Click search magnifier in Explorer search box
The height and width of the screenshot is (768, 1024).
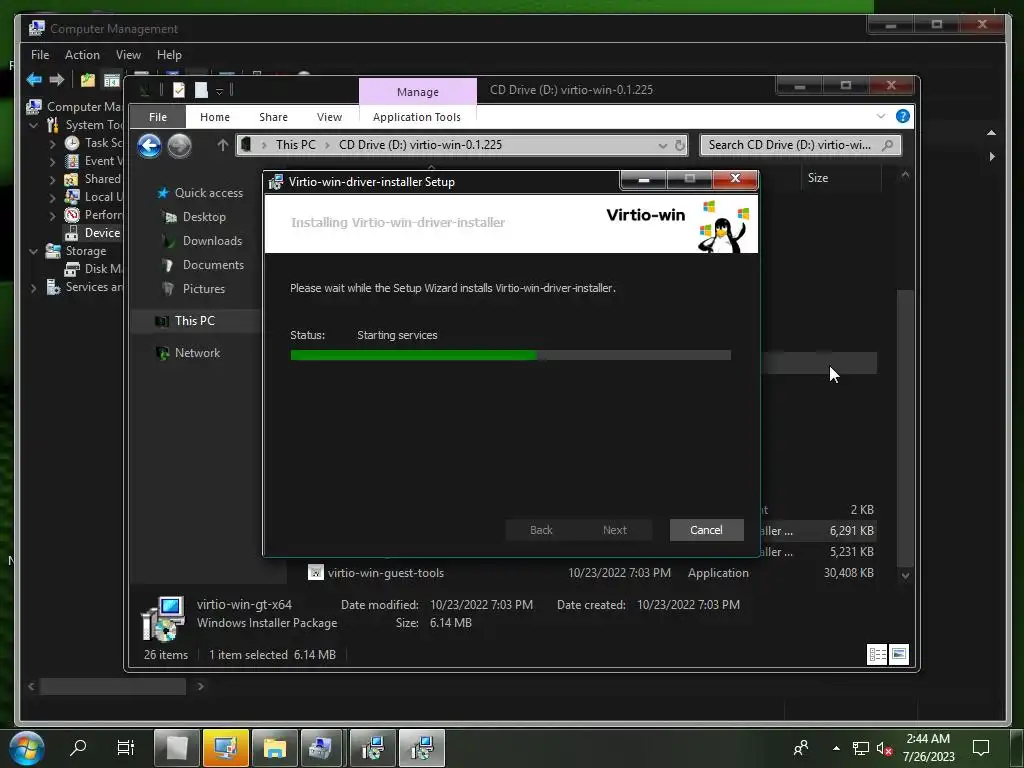pos(888,145)
